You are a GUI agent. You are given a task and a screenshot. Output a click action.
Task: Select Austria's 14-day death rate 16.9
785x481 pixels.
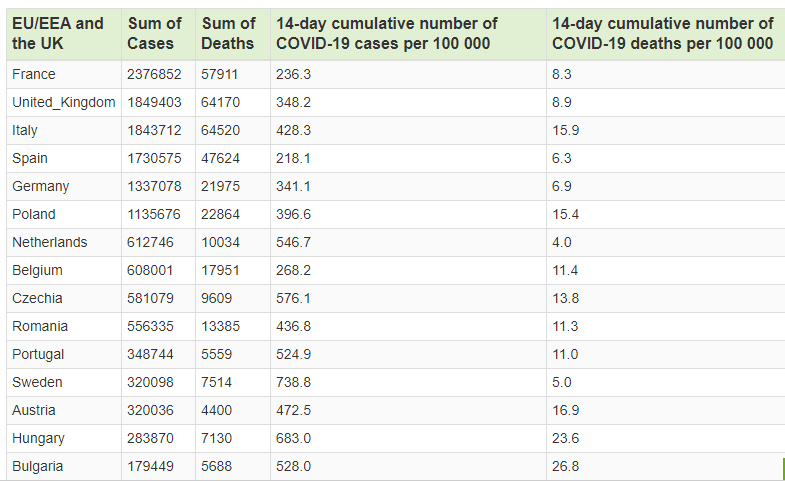(566, 410)
